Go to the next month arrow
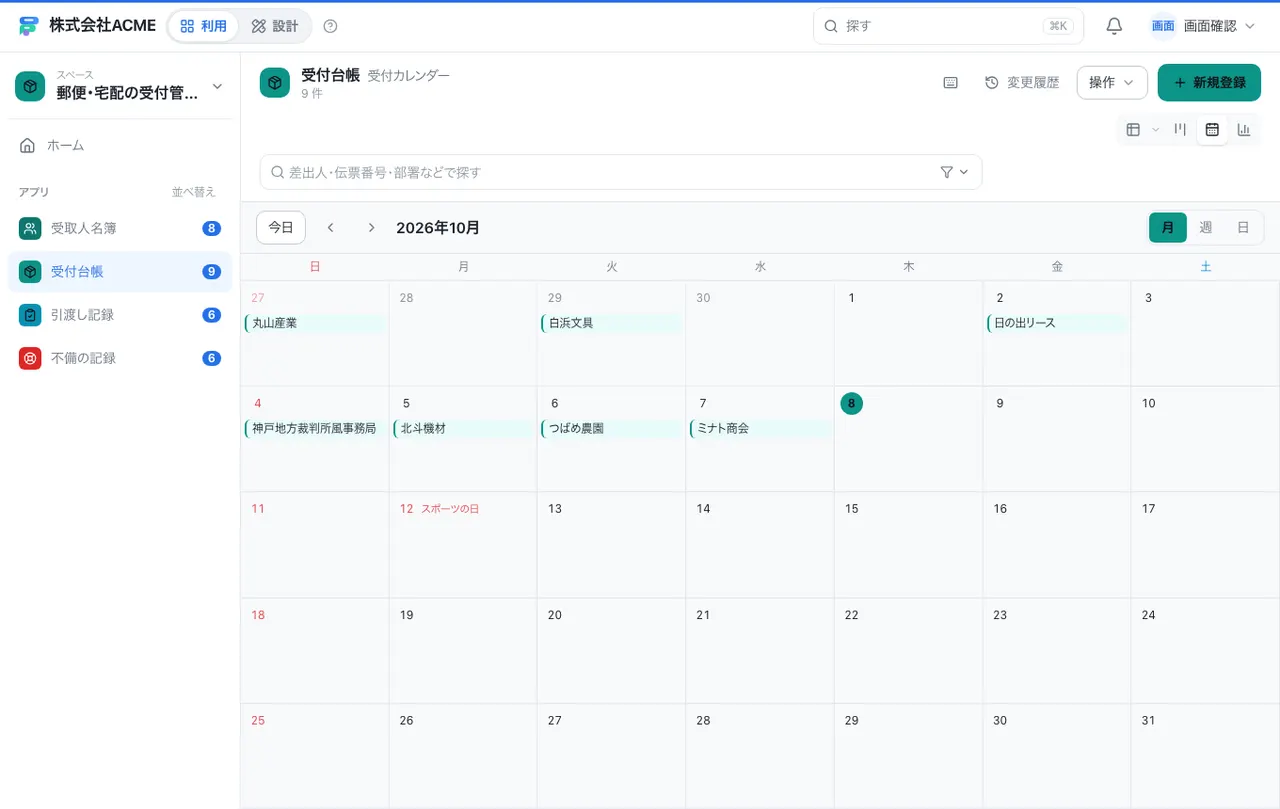 pos(371,228)
